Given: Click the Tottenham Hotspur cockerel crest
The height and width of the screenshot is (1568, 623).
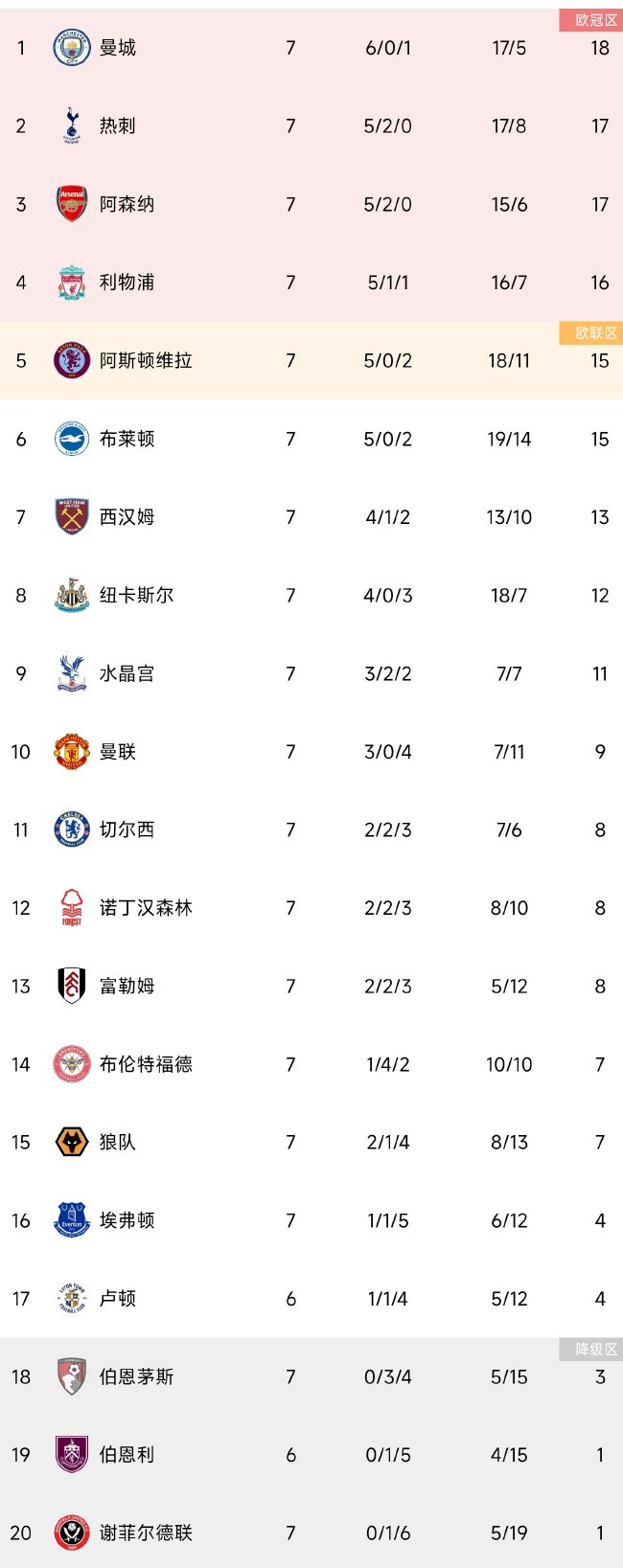Looking at the screenshot, I should point(72,125).
